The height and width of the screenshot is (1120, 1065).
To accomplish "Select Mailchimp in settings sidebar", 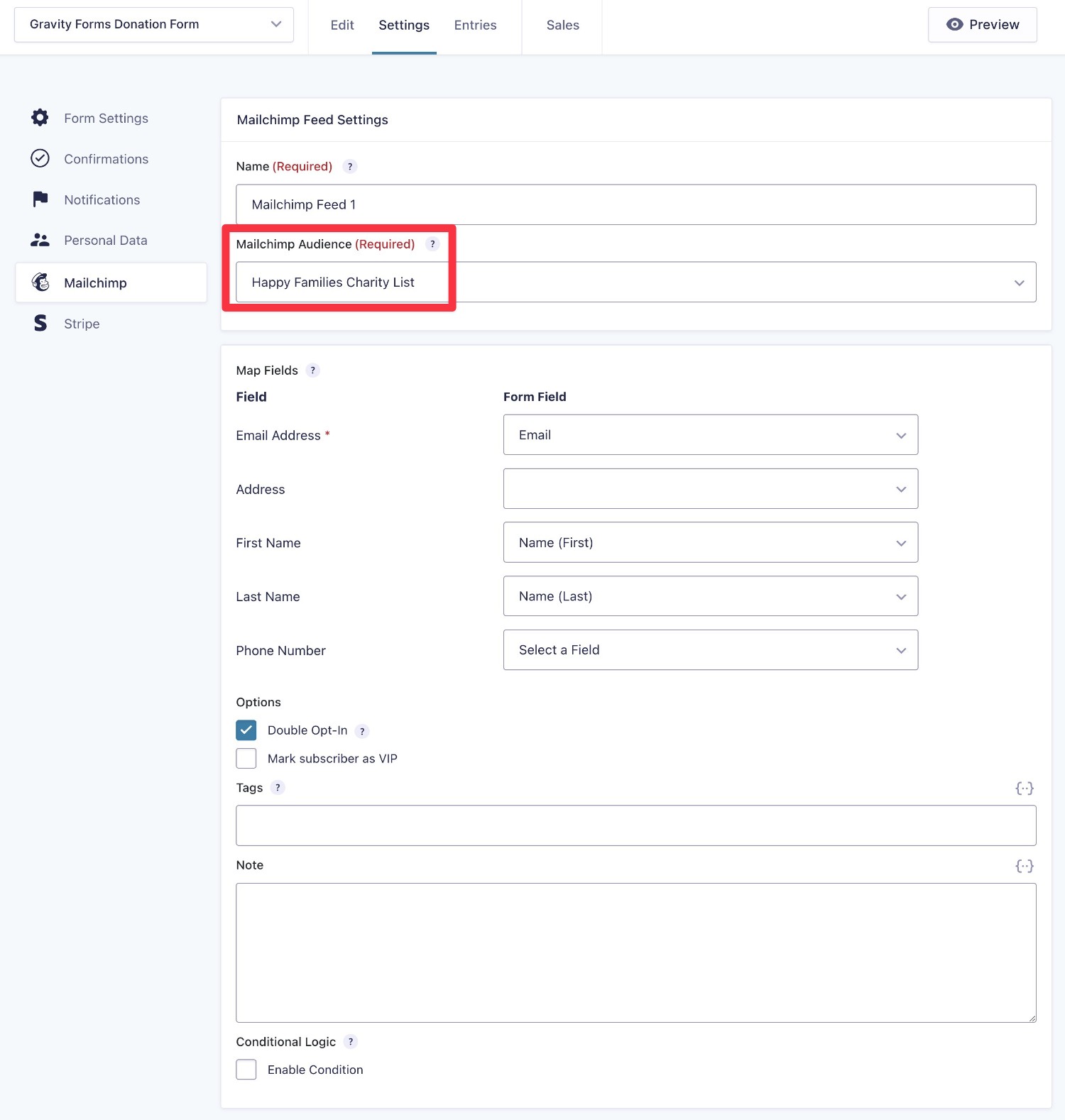I will [111, 282].
